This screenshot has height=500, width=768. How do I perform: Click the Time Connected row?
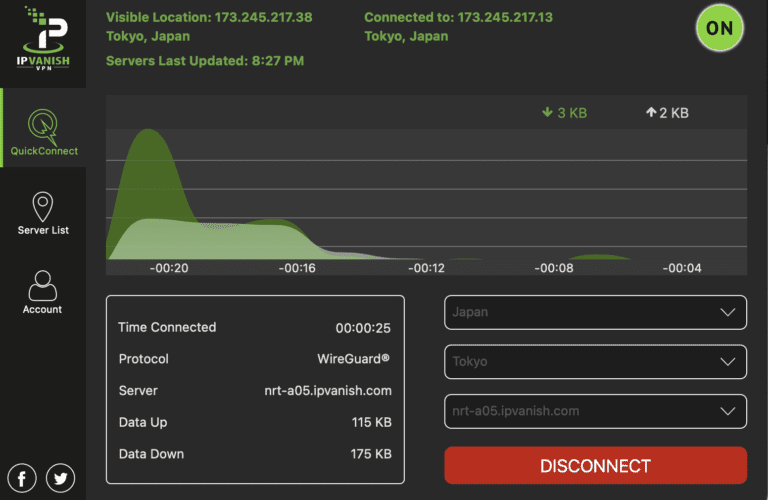coord(255,327)
